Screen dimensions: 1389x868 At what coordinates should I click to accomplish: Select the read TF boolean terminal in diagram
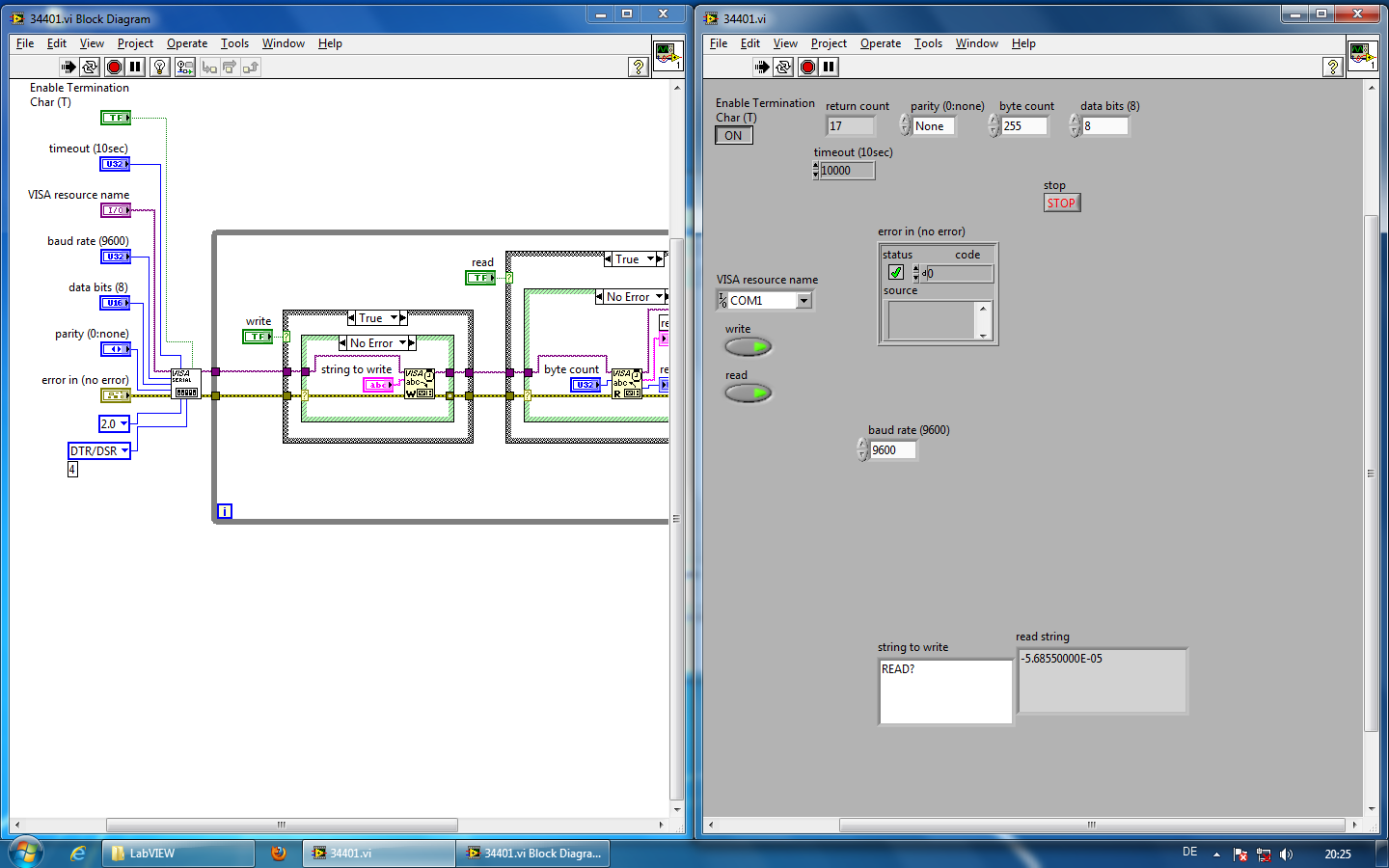point(480,278)
